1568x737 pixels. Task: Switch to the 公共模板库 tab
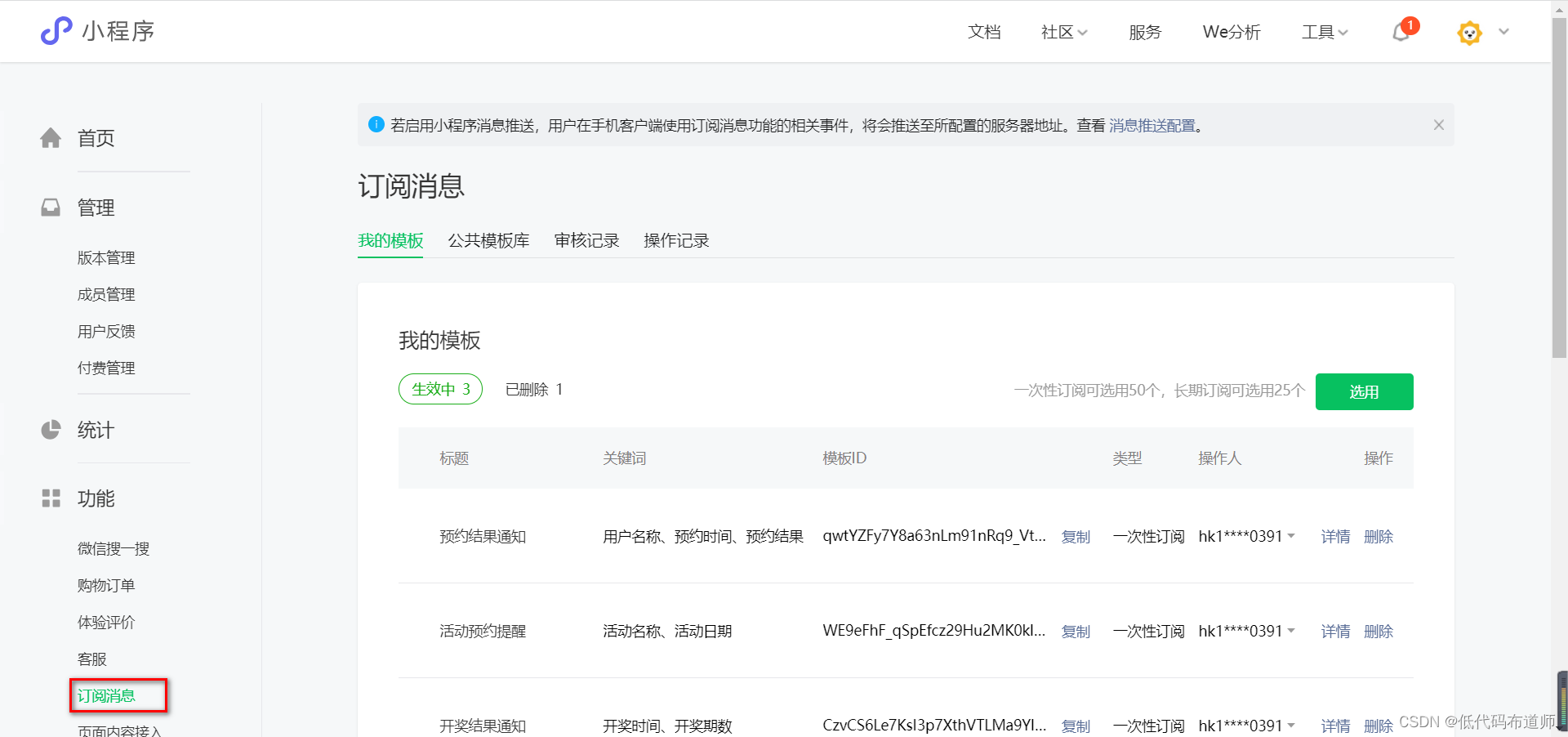pyautogui.click(x=488, y=240)
